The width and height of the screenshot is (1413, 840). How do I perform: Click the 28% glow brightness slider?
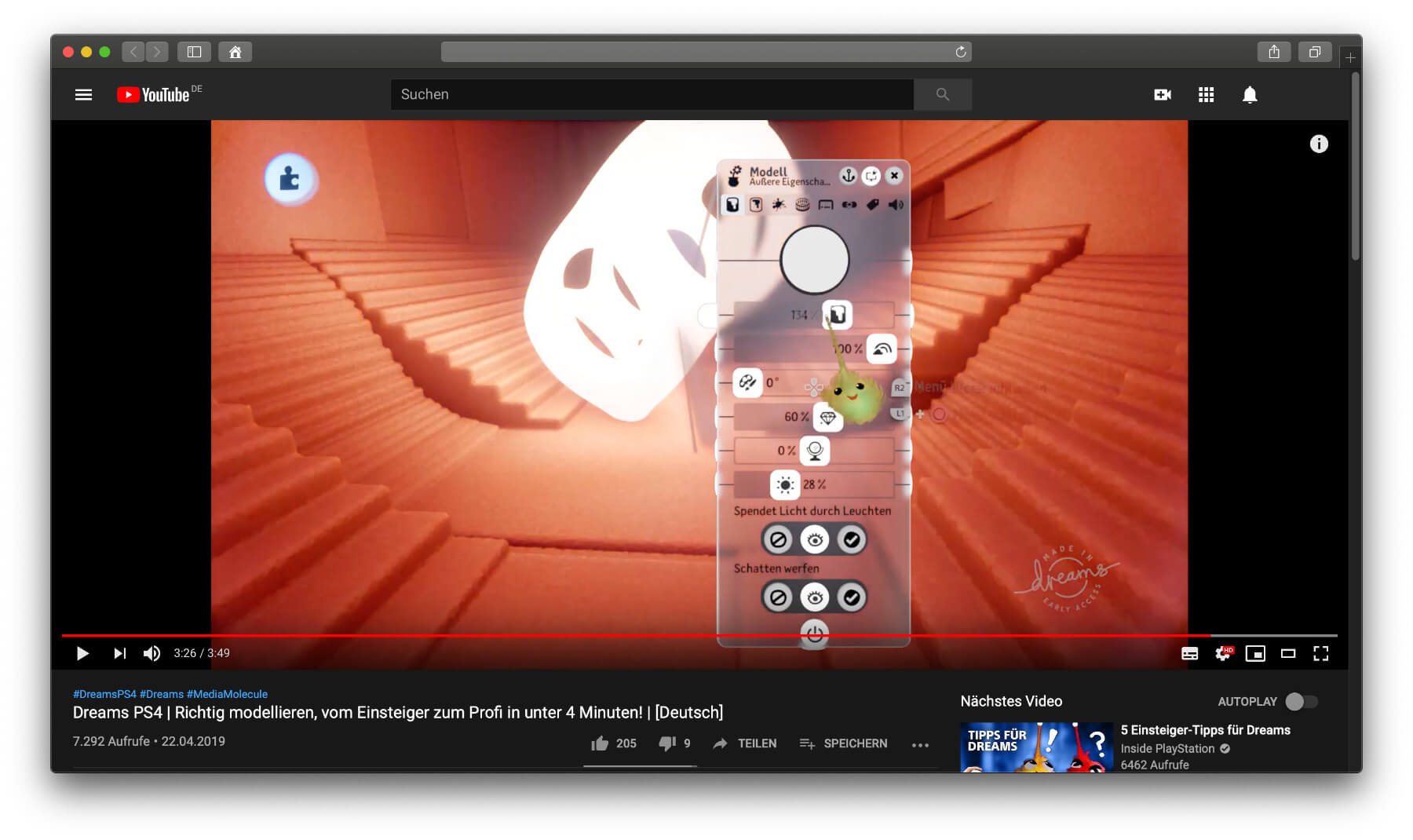(x=813, y=485)
